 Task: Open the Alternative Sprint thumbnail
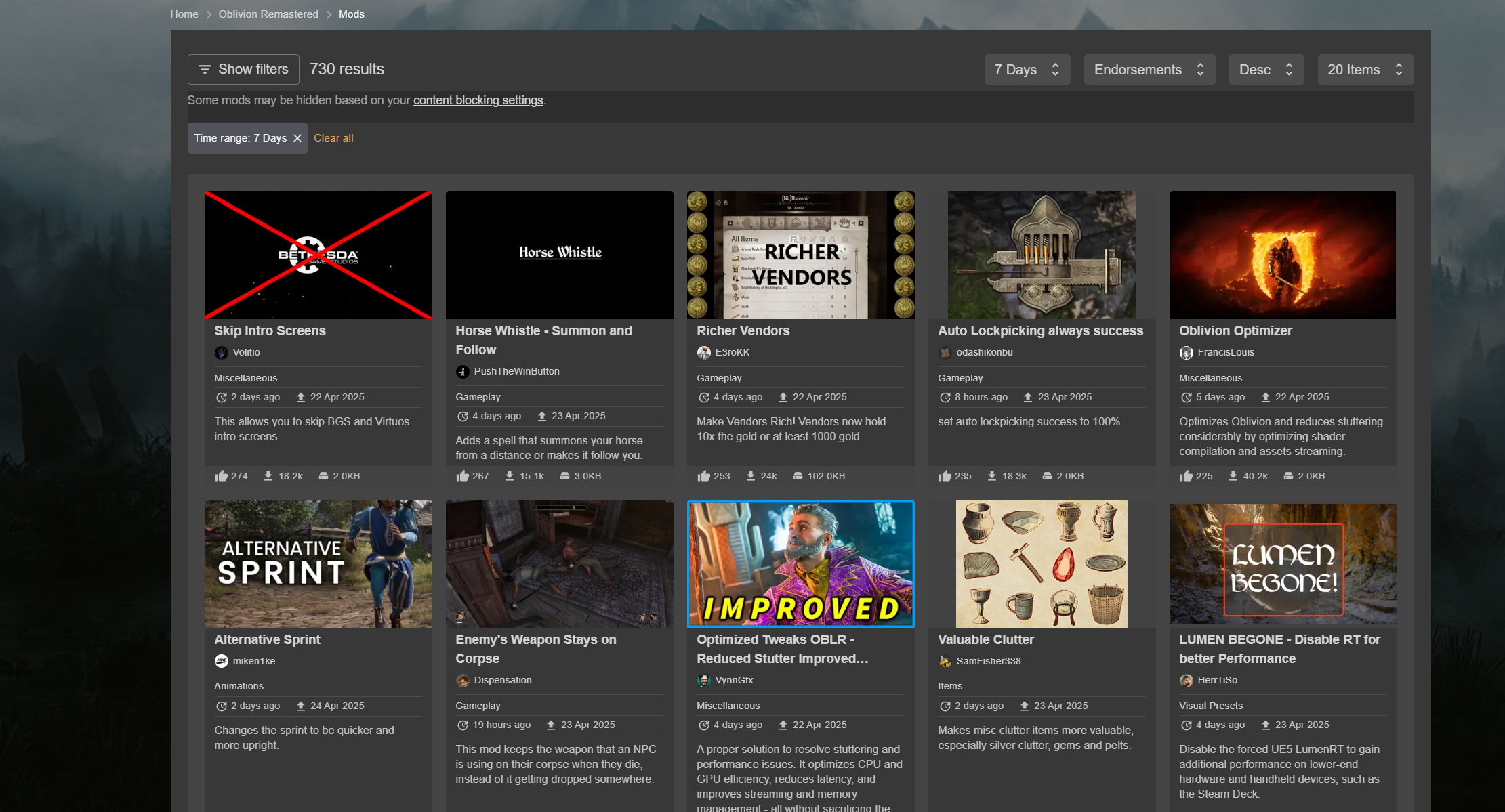point(318,563)
